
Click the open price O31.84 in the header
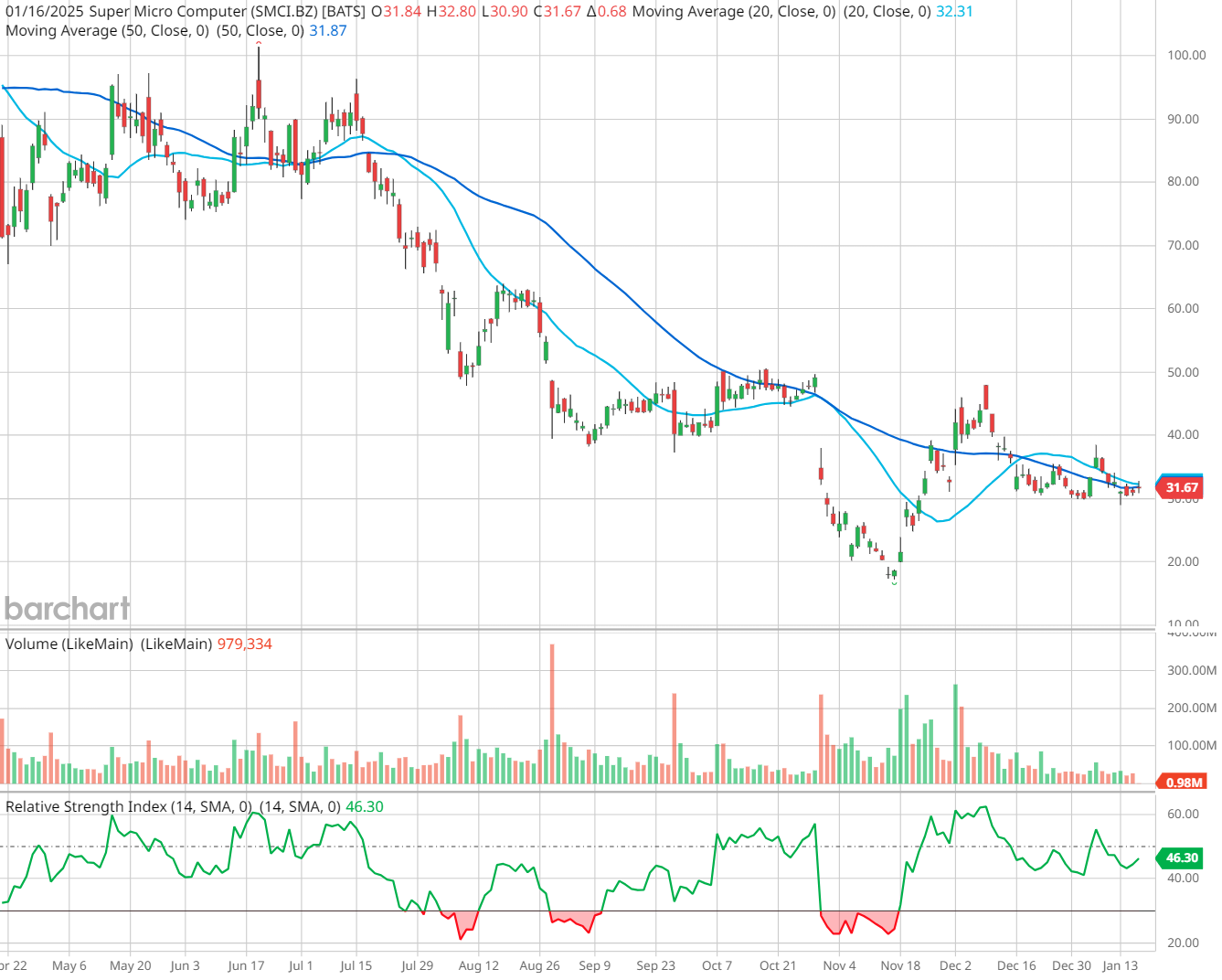pos(396,12)
